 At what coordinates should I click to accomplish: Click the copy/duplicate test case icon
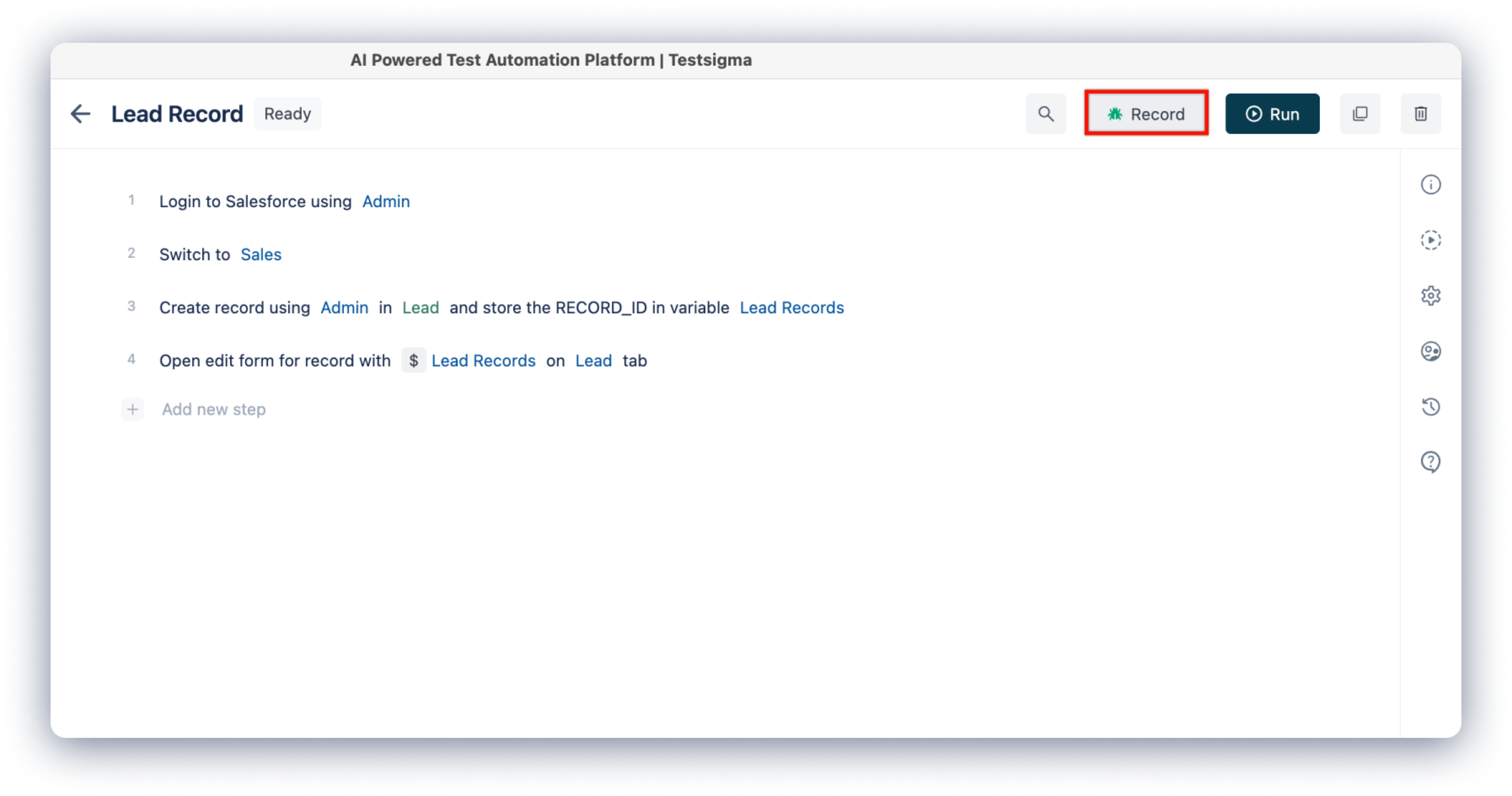[1359, 114]
